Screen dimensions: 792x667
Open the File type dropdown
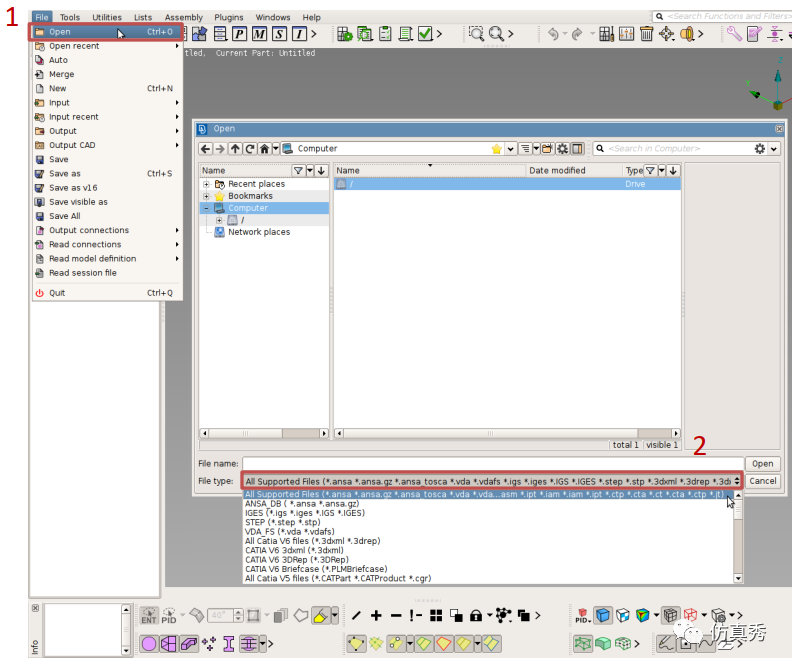[x=492, y=481]
